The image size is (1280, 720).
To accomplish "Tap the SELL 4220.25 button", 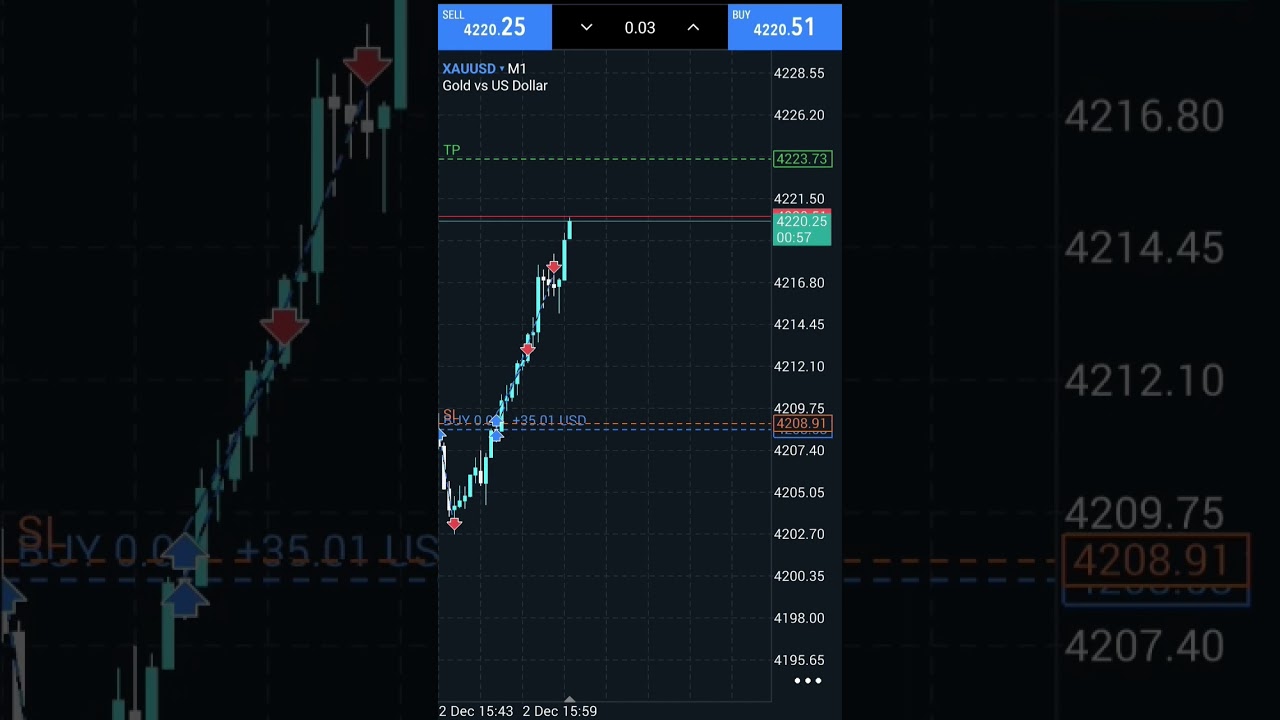I will tap(495, 27).
